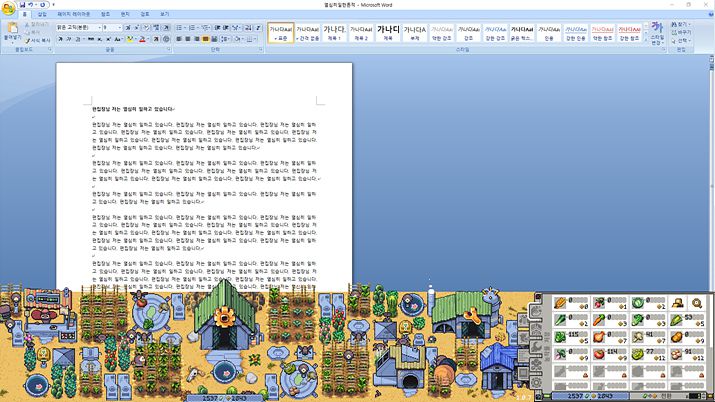Toggle bold formatting

(60, 39)
